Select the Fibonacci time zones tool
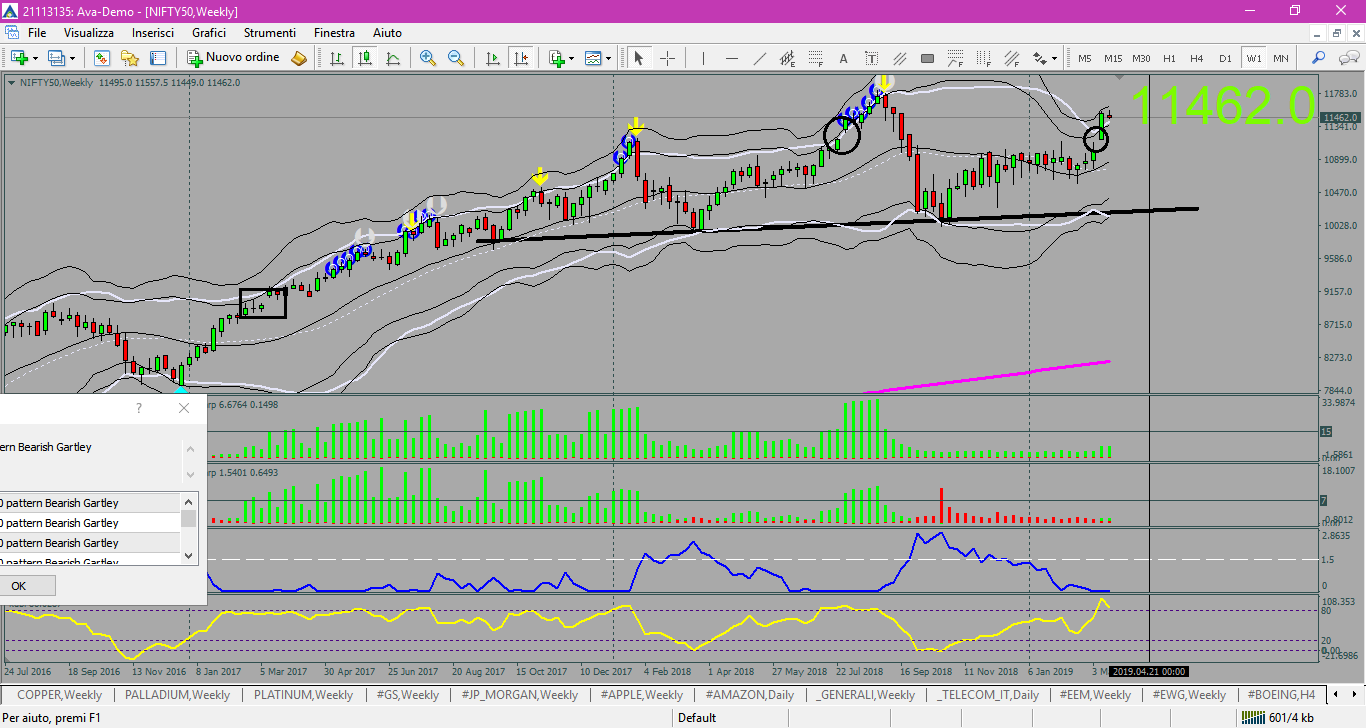This screenshot has height=728, width=1366. (x=984, y=58)
